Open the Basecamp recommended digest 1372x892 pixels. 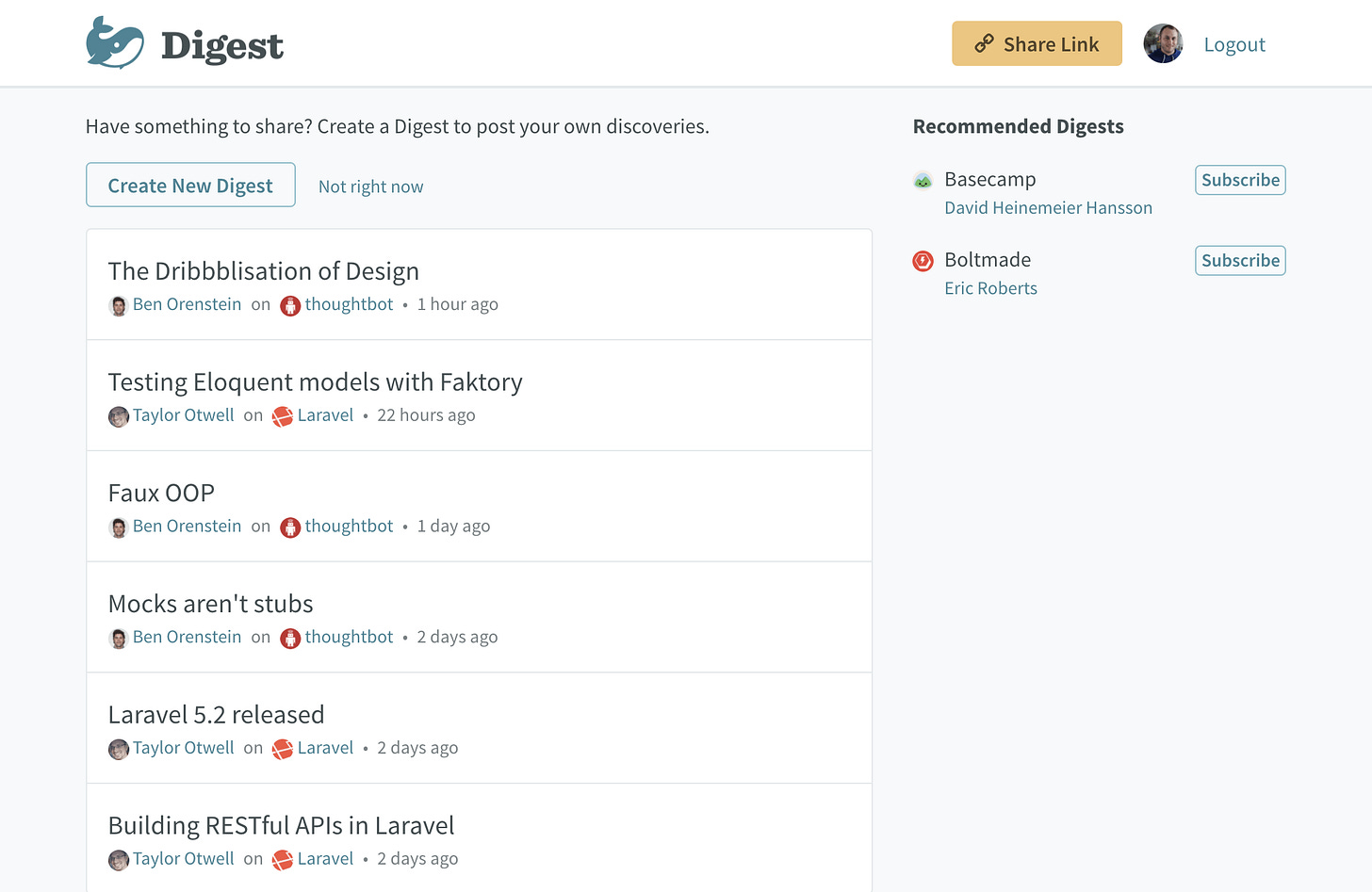click(x=989, y=179)
